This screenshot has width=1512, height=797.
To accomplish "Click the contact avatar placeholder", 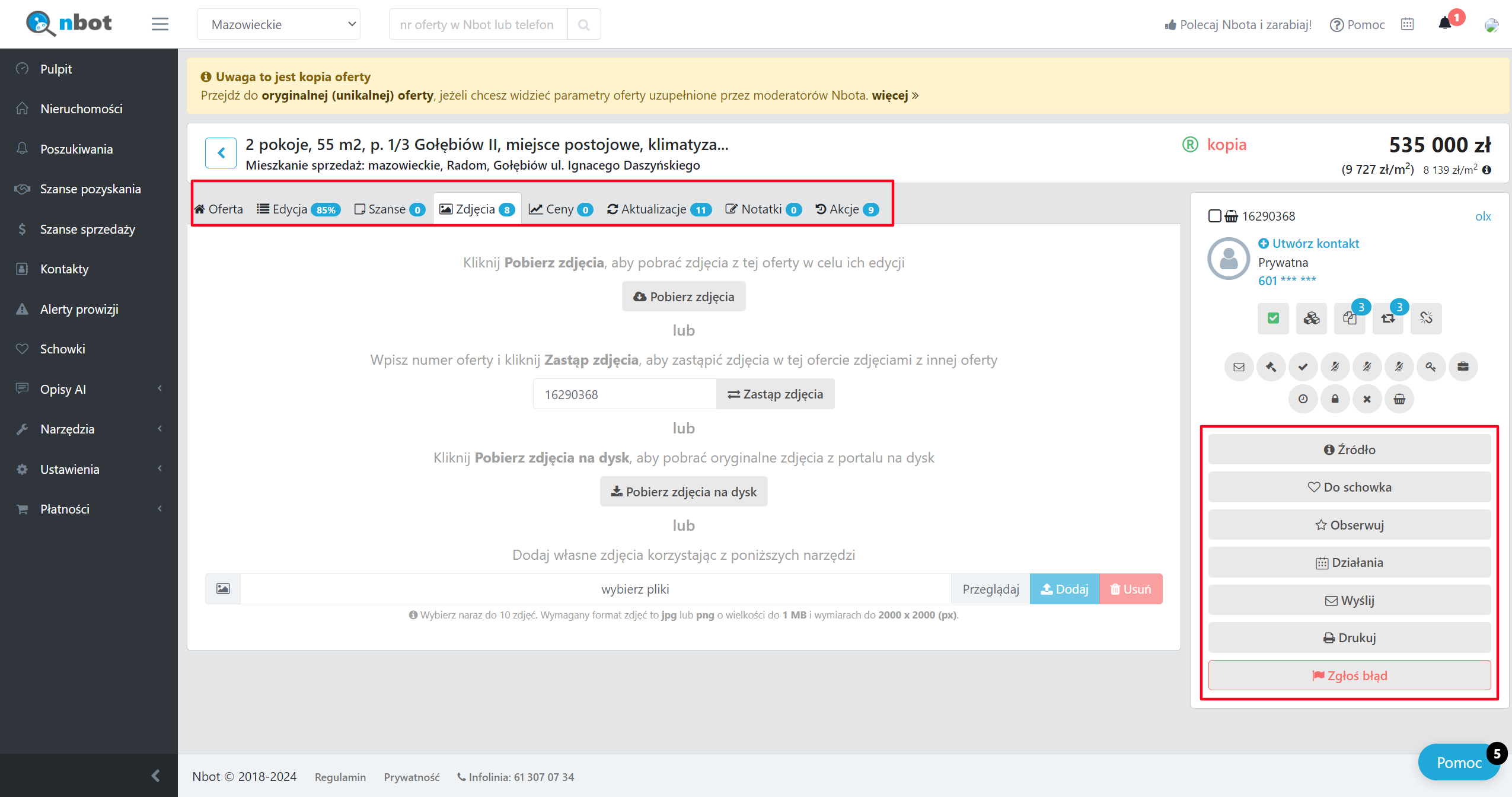I will pyautogui.click(x=1229, y=259).
